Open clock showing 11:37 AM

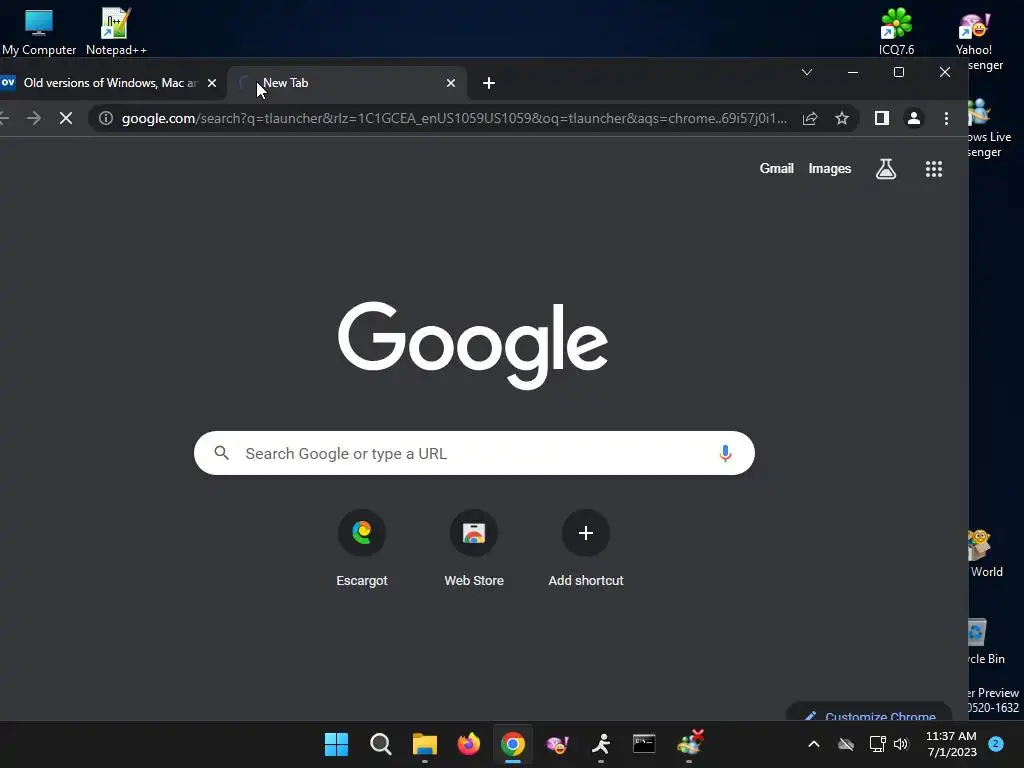[x=952, y=744]
